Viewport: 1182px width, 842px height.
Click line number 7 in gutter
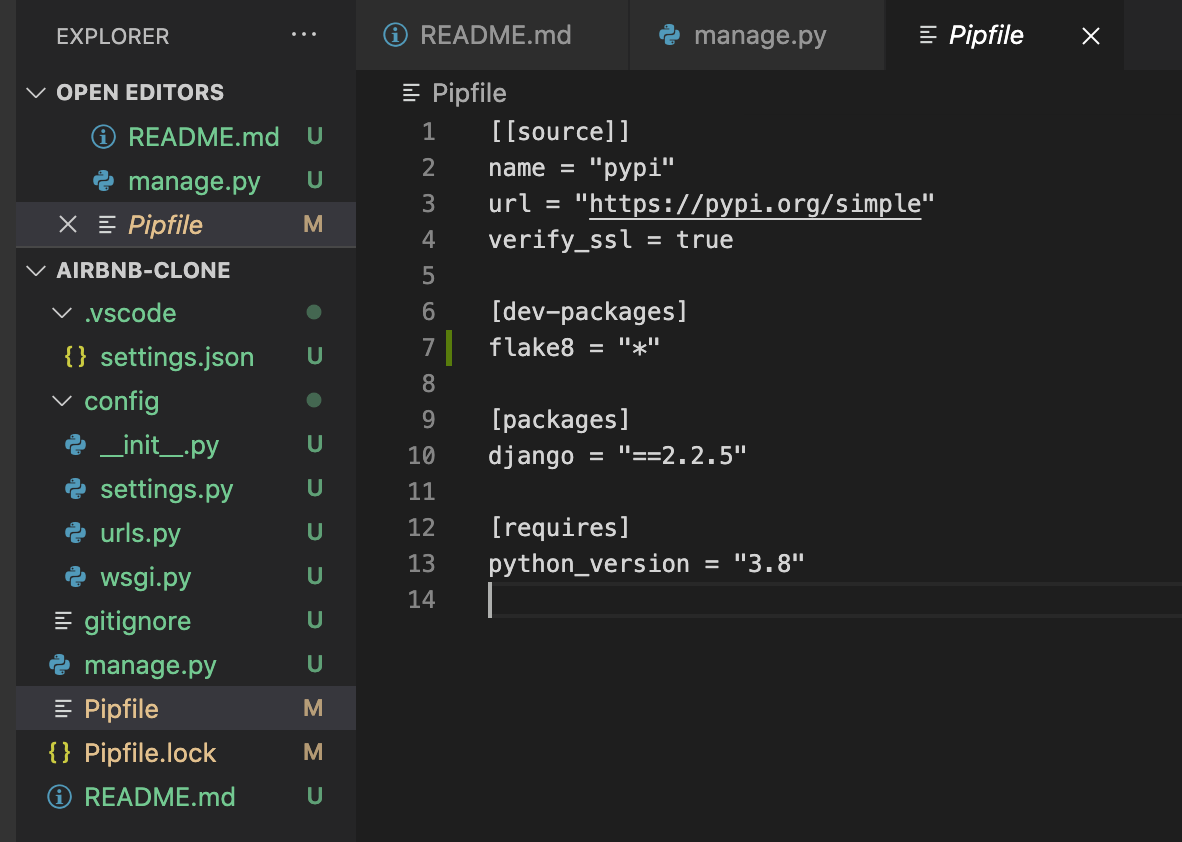[428, 348]
